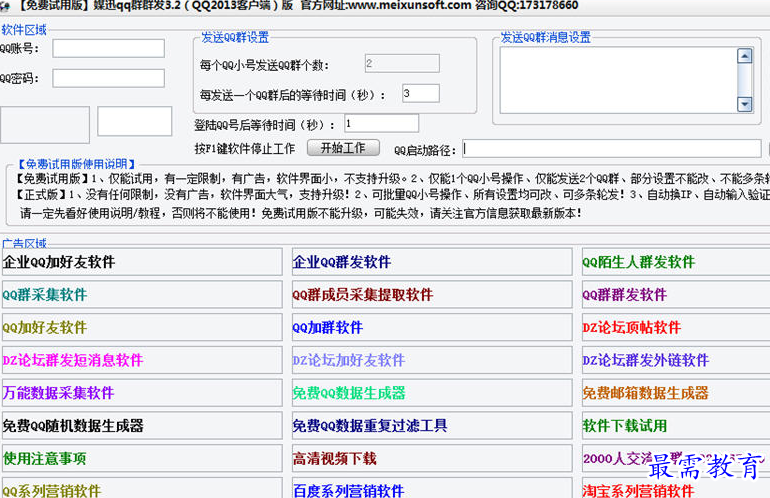Open the 企业QQ群发软件 ad button
This screenshot has height=498, width=770.
[432, 262]
